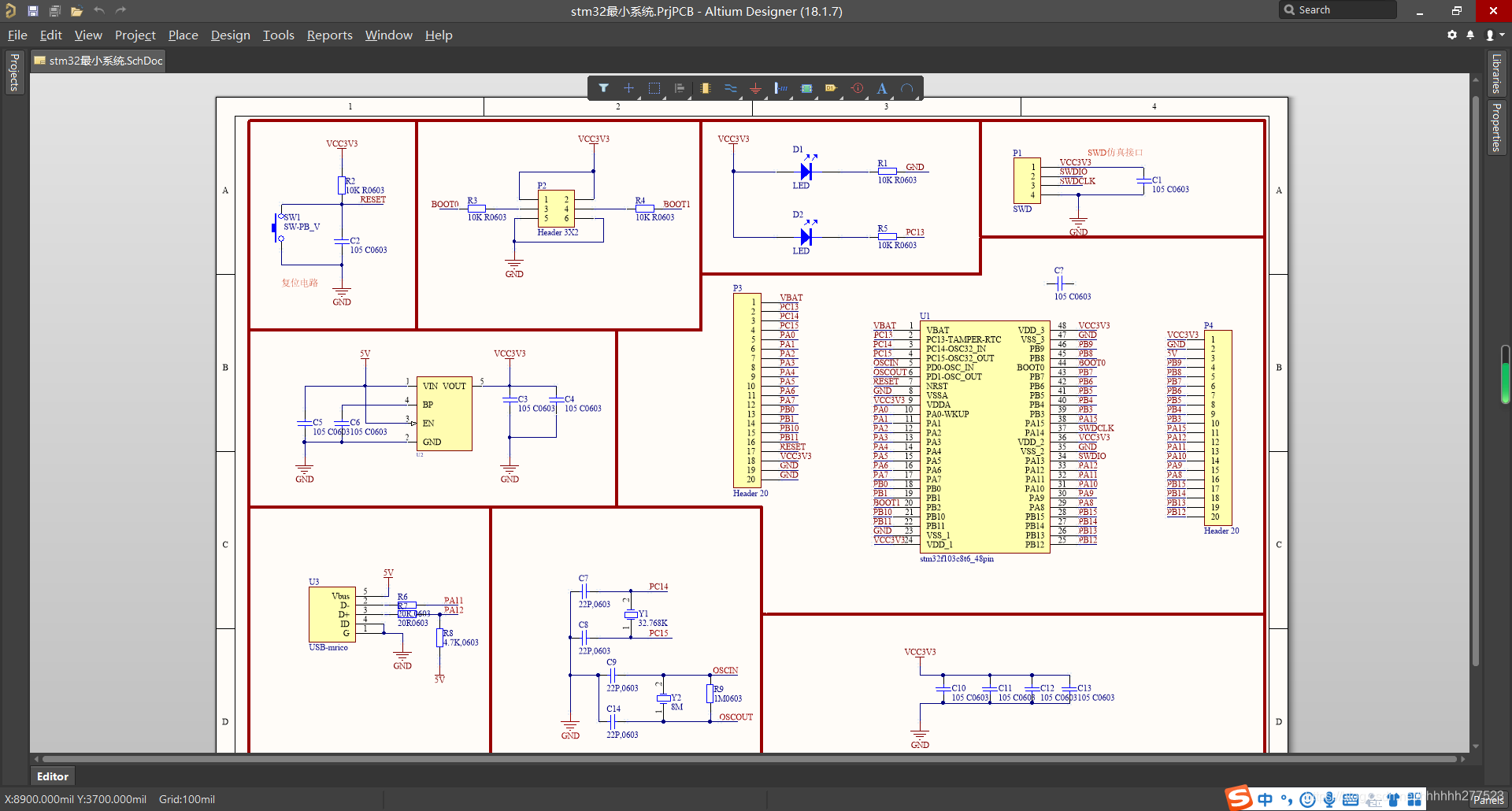Click the save document icon
The height and width of the screenshot is (811, 1512).
[x=32, y=11]
